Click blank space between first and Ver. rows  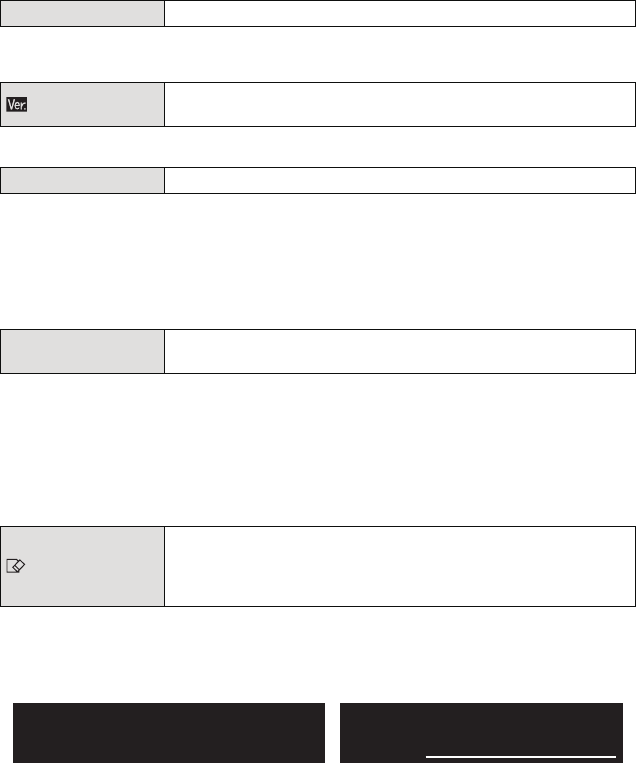318,54
